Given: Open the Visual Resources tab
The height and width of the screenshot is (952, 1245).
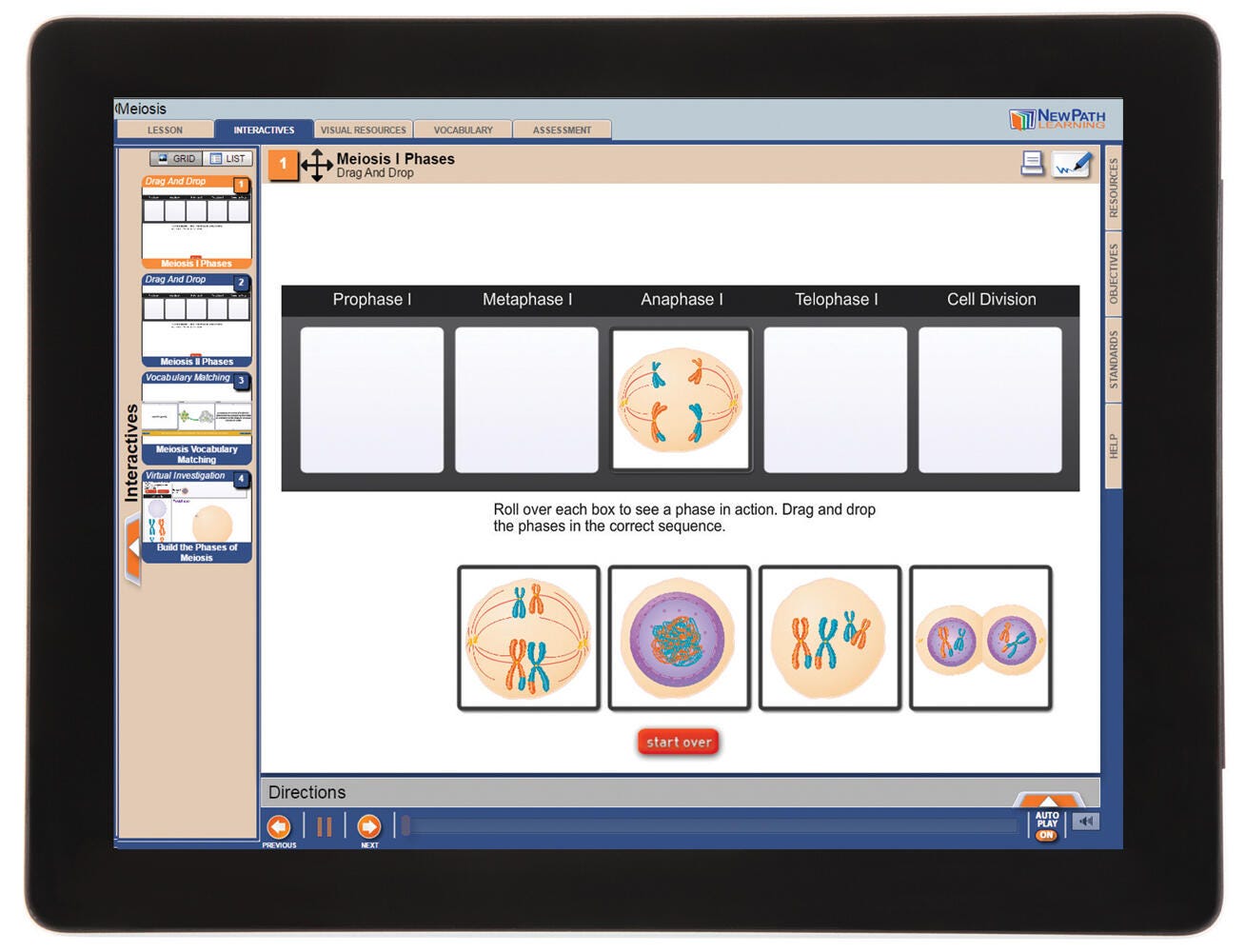Looking at the screenshot, I should point(363,130).
